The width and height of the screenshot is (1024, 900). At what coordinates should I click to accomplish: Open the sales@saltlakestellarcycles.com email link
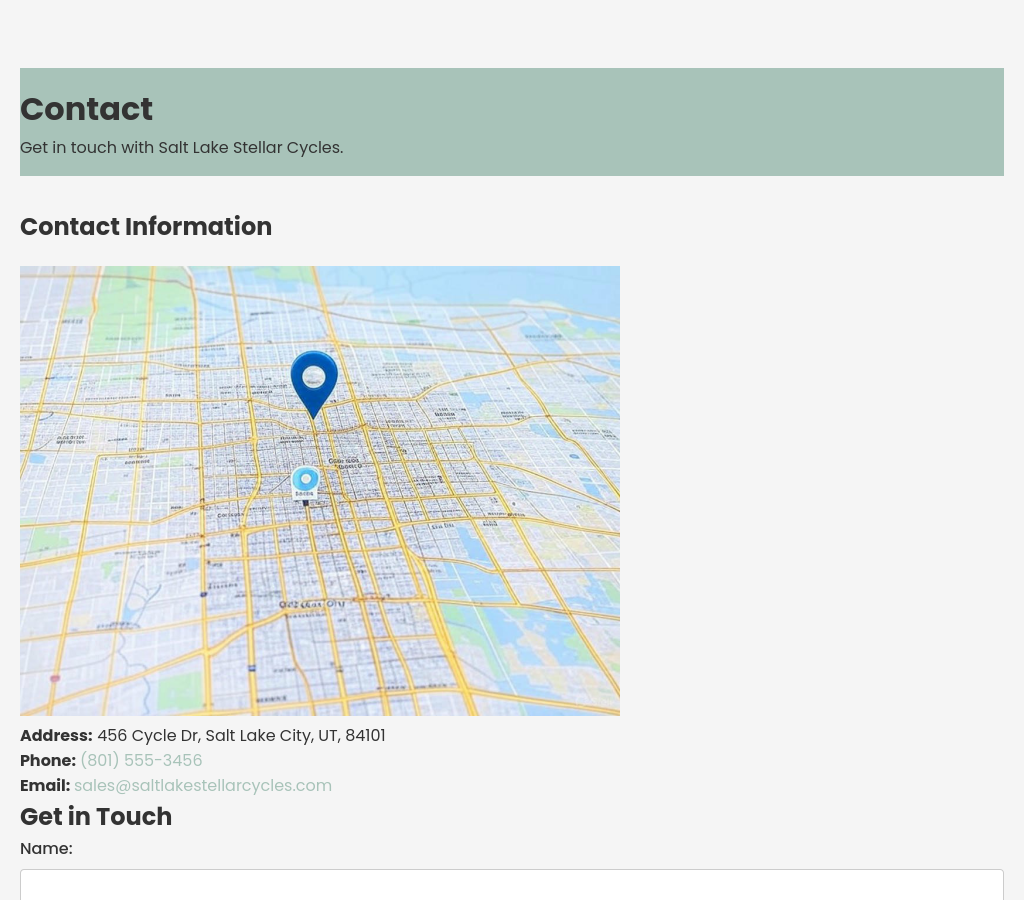coord(203,785)
